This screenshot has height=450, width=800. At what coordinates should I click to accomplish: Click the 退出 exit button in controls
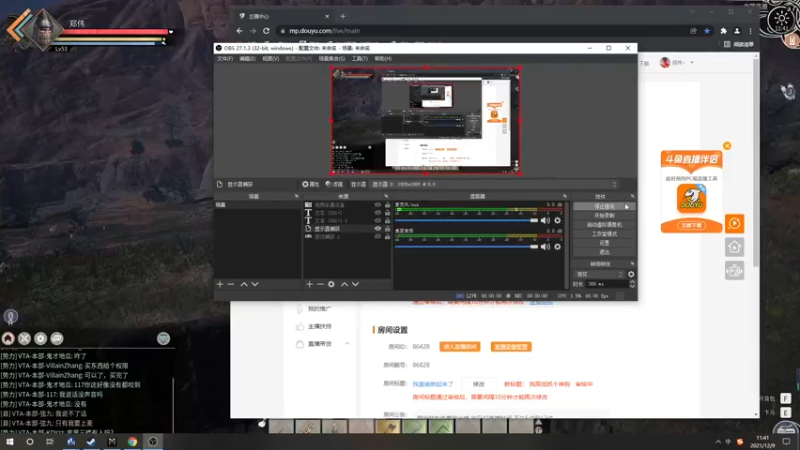pos(604,252)
